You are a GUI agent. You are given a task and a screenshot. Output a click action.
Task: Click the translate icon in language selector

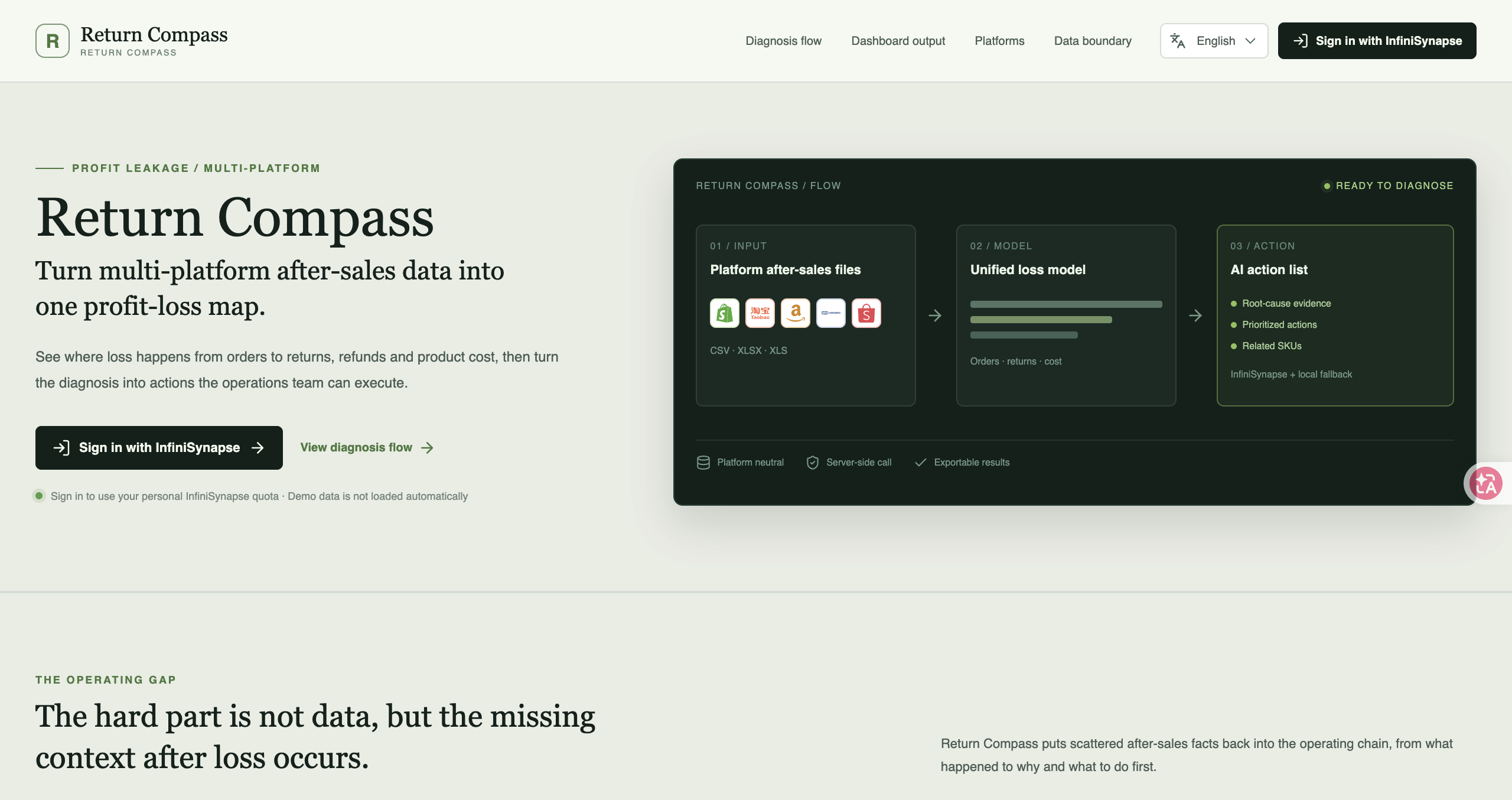click(1178, 41)
